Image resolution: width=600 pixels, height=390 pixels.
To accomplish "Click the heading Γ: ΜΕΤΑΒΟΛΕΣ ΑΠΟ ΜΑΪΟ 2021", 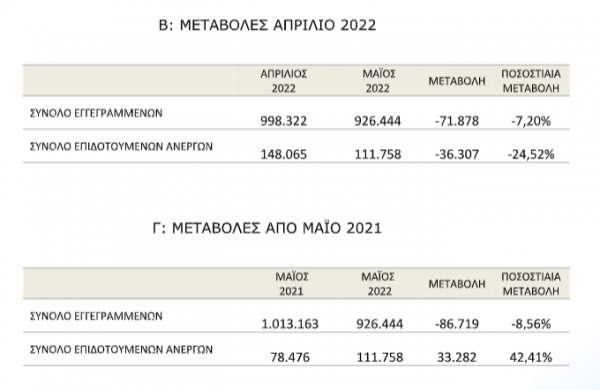I will point(267,228).
